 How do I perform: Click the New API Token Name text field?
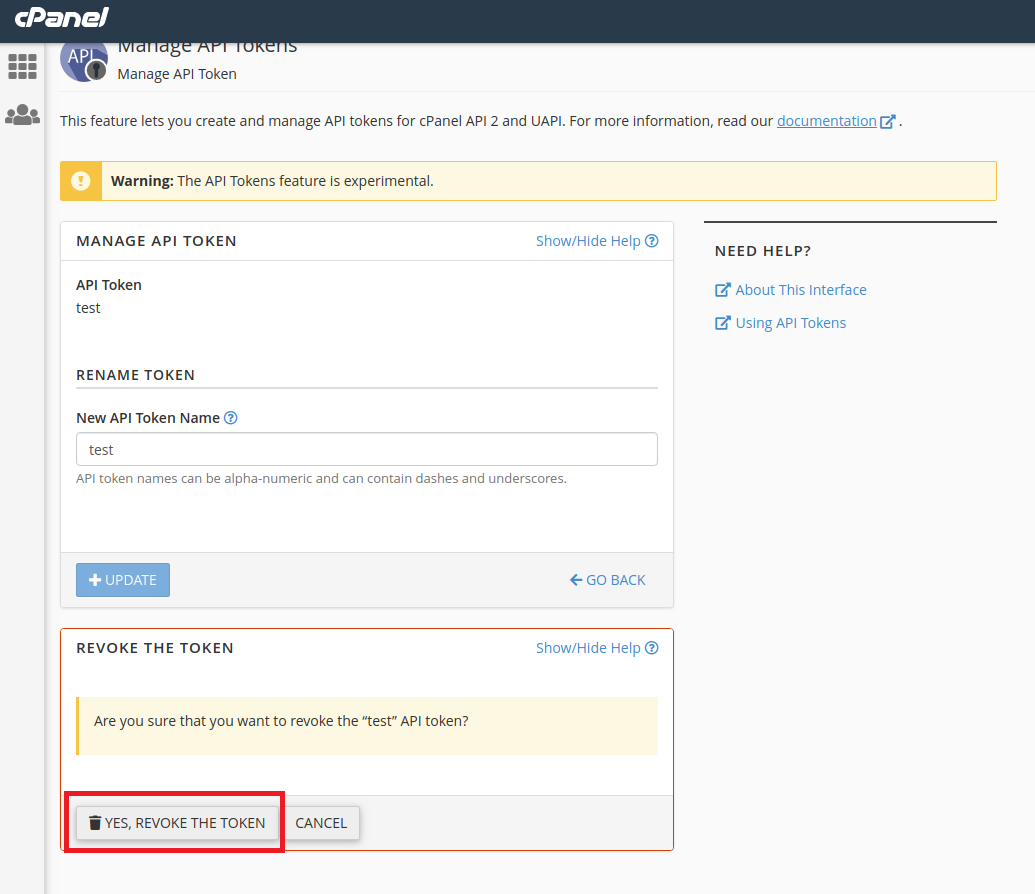[x=366, y=449]
